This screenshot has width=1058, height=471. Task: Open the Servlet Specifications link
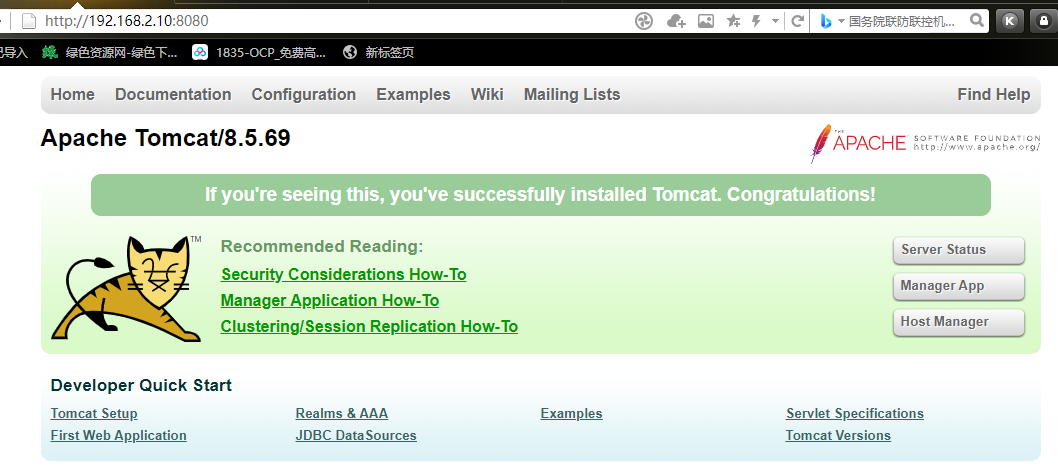[855, 414]
